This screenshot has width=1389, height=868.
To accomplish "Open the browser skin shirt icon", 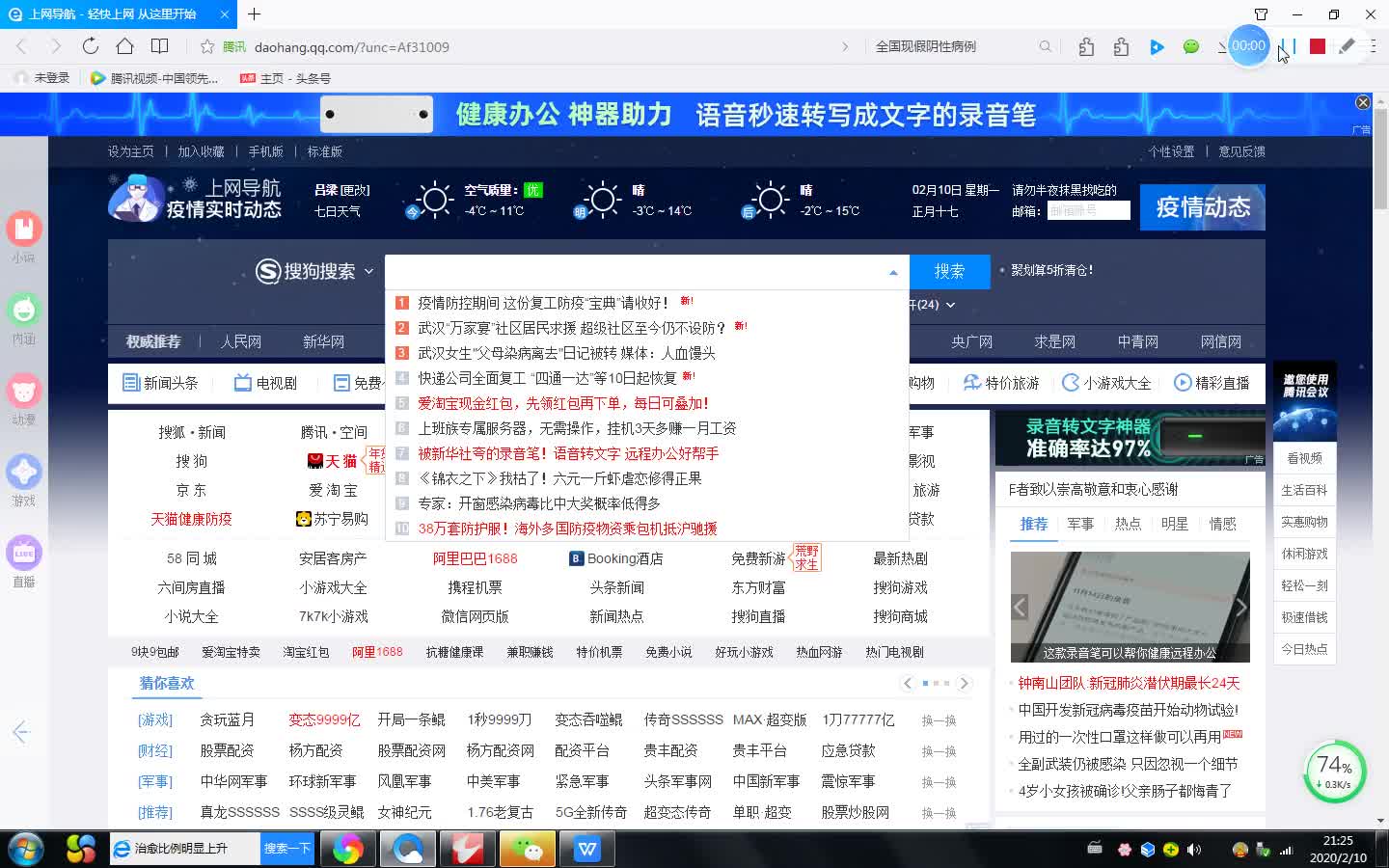I will click(x=1261, y=14).
